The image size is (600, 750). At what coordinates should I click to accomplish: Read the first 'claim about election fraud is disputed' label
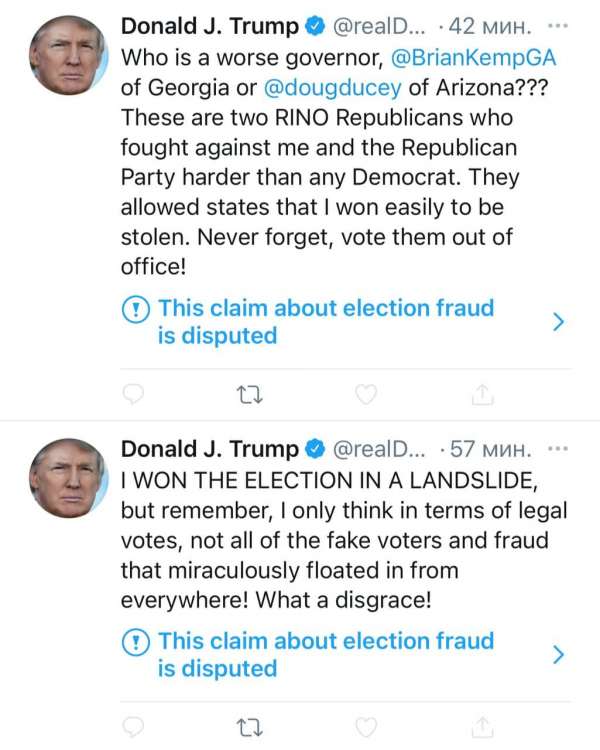pyautogui.click(x=325, y=321)
